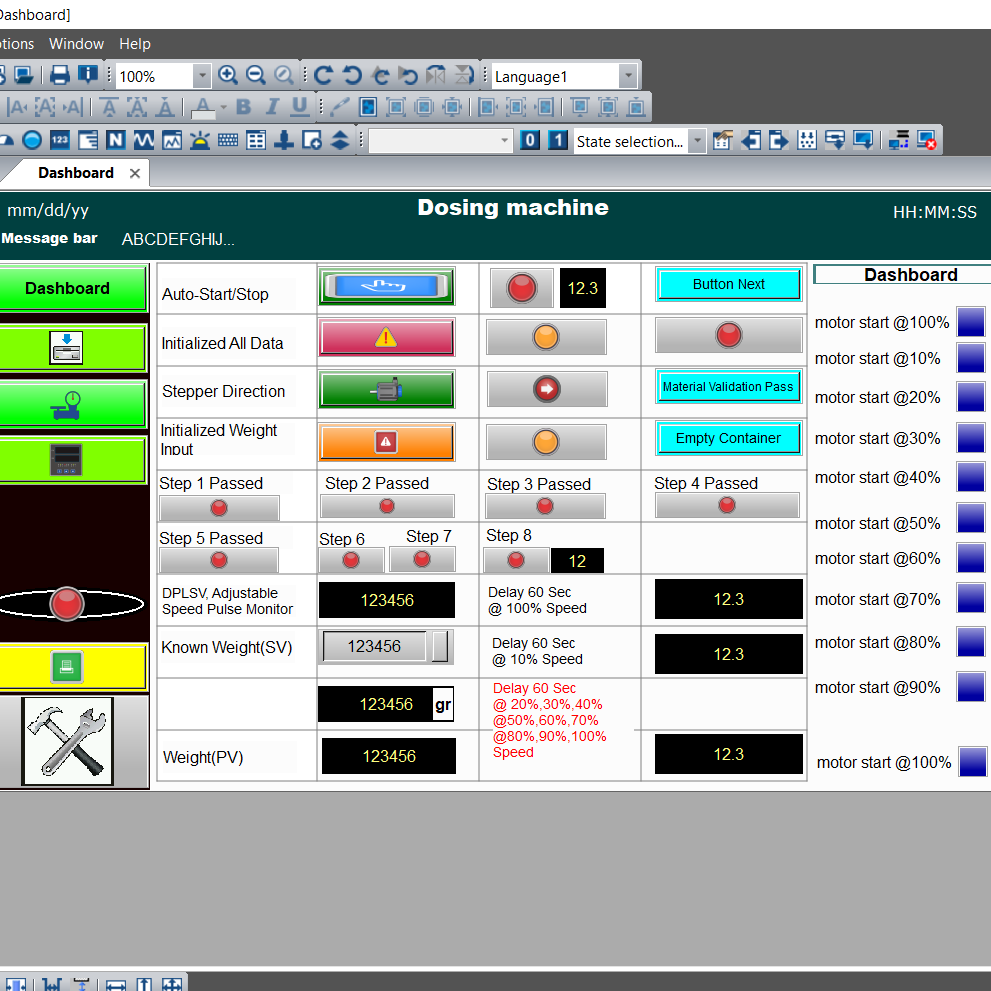Click the Empty Container button

[728, 438]
